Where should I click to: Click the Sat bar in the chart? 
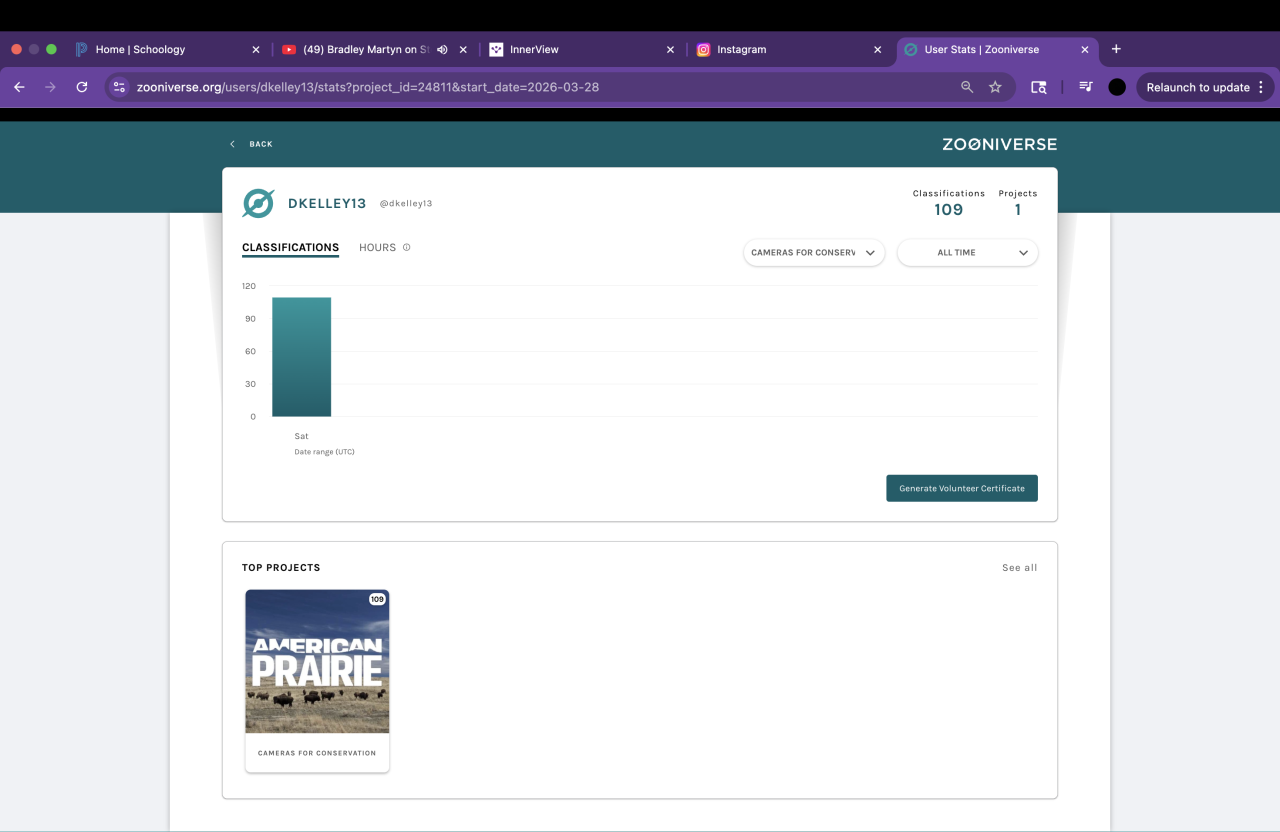click(x=301, y=357)
